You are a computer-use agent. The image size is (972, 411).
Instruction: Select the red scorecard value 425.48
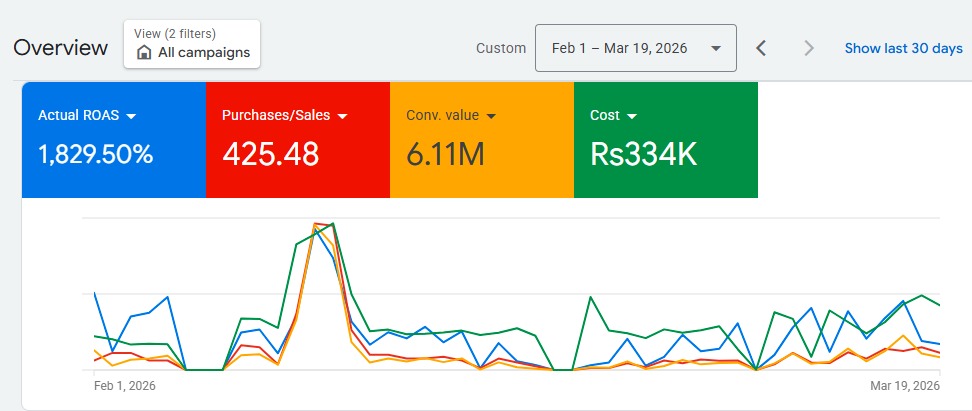tap(271, 154)
